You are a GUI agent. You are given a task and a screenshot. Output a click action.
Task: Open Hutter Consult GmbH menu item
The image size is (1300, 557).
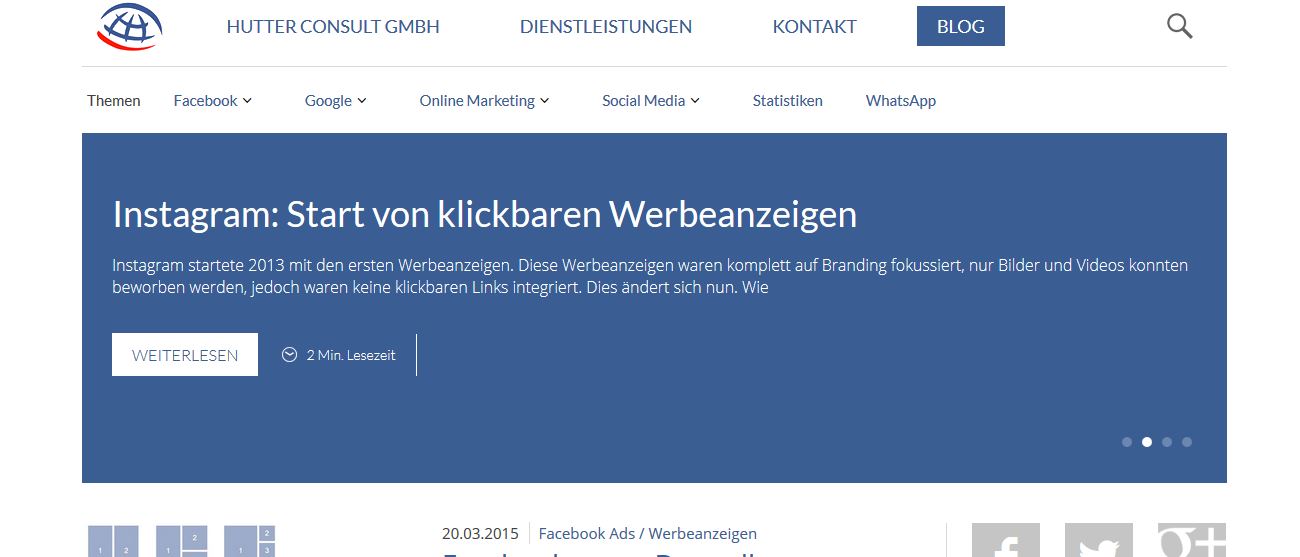(333, 27)
